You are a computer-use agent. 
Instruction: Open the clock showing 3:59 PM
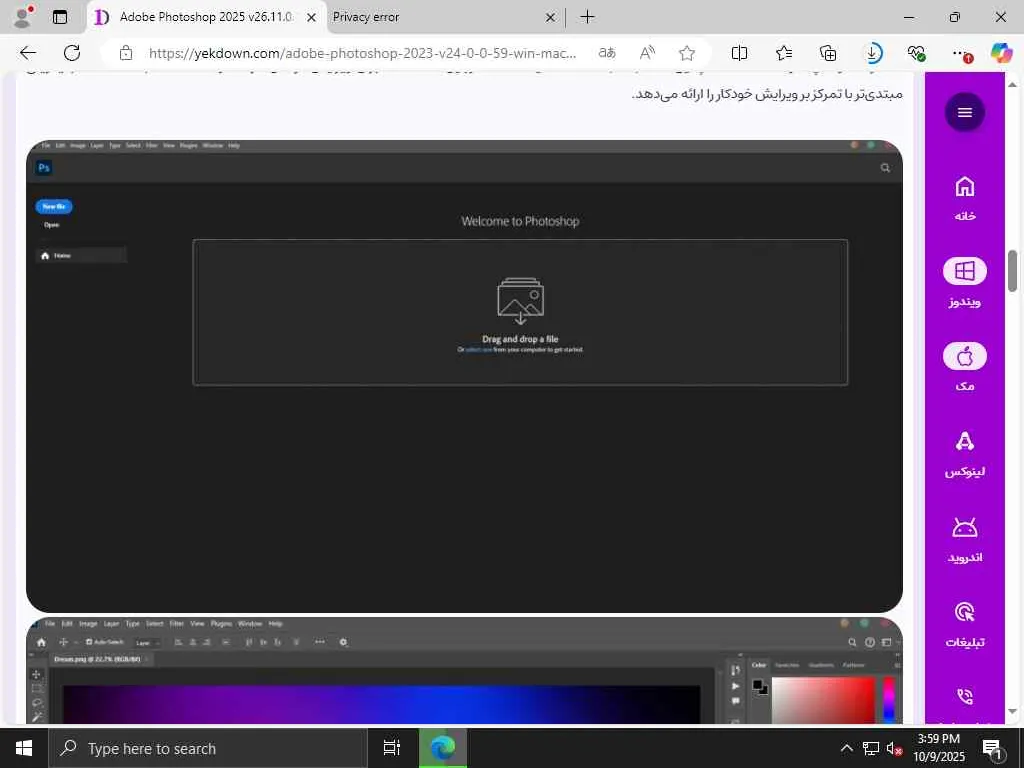939,748
